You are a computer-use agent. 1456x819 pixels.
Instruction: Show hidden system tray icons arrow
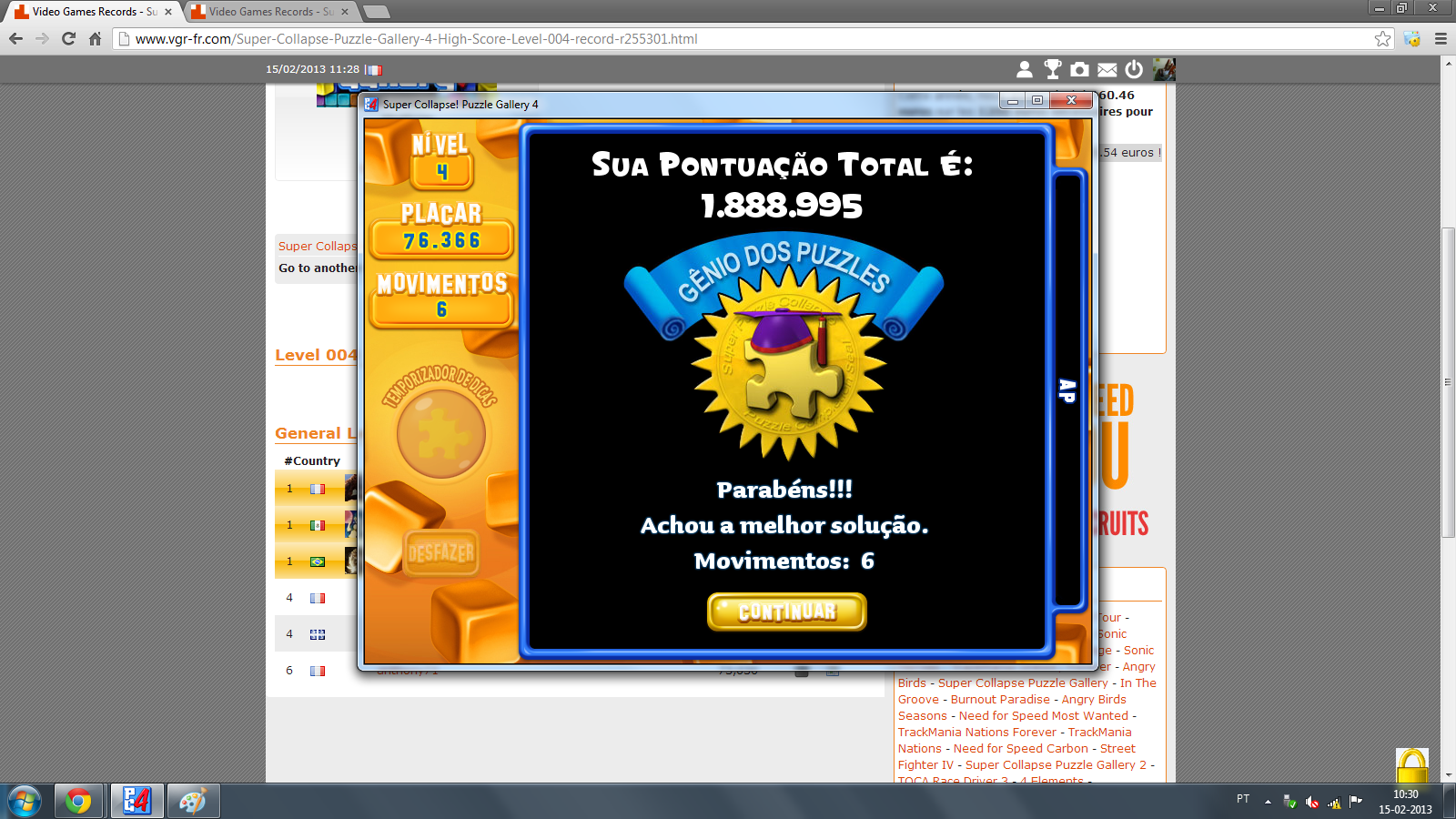pos(1268,802)
